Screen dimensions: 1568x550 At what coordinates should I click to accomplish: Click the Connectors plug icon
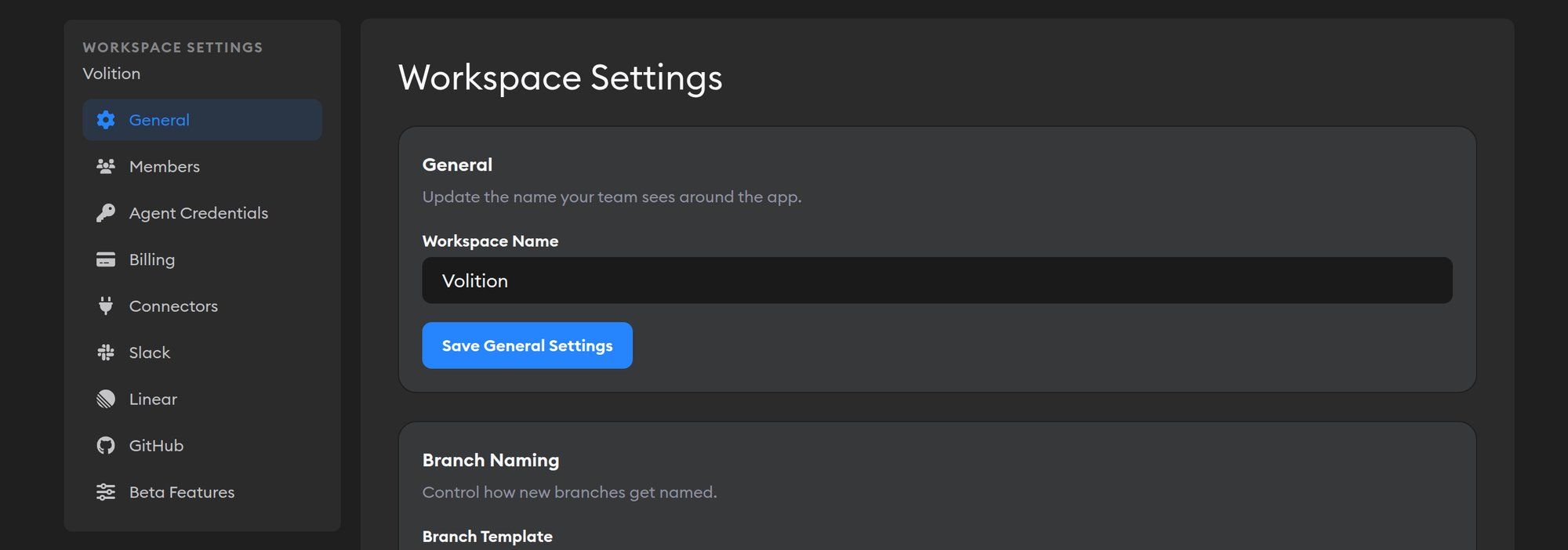point(106,306)
